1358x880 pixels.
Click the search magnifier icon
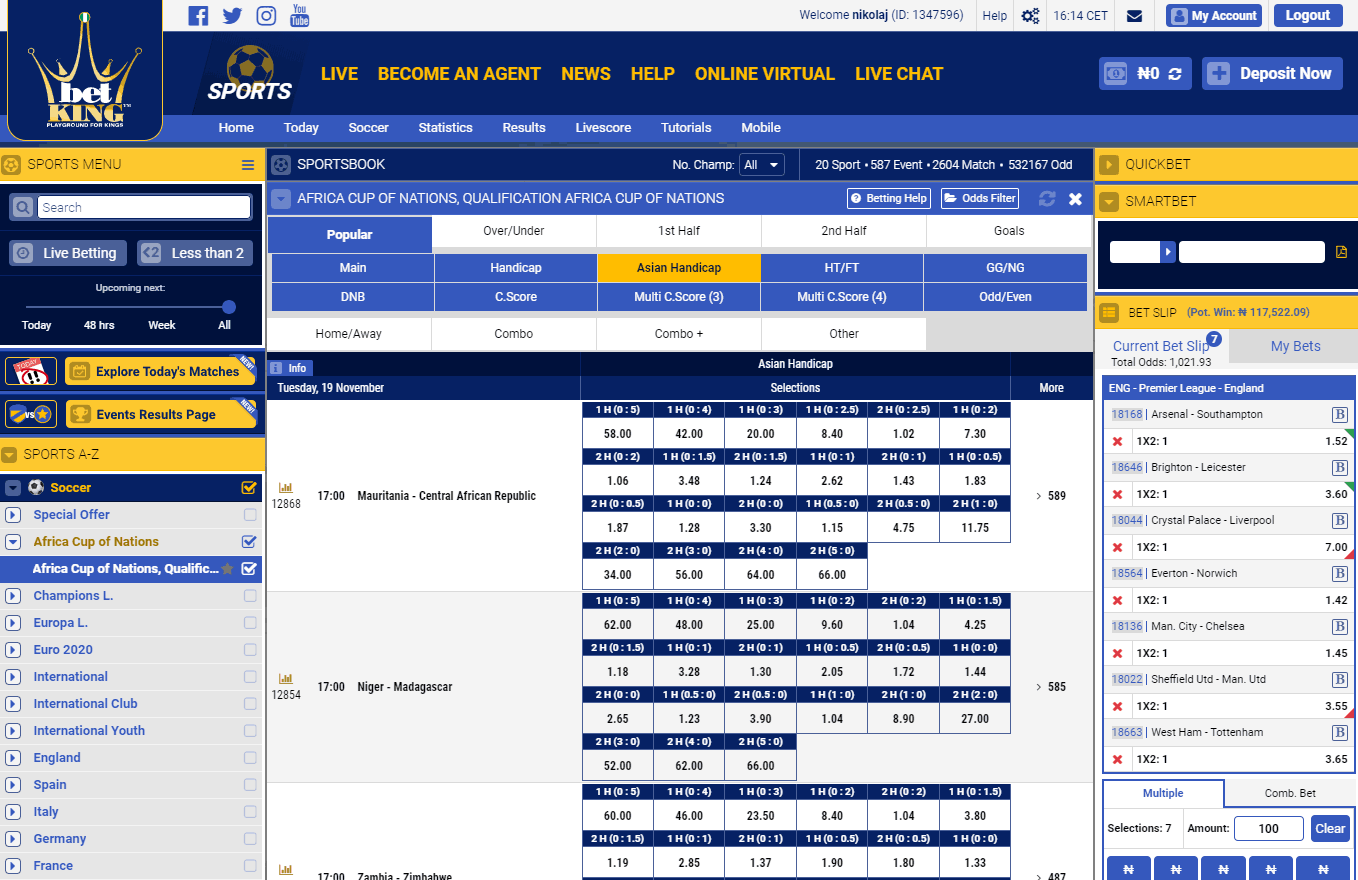point(22,207)
